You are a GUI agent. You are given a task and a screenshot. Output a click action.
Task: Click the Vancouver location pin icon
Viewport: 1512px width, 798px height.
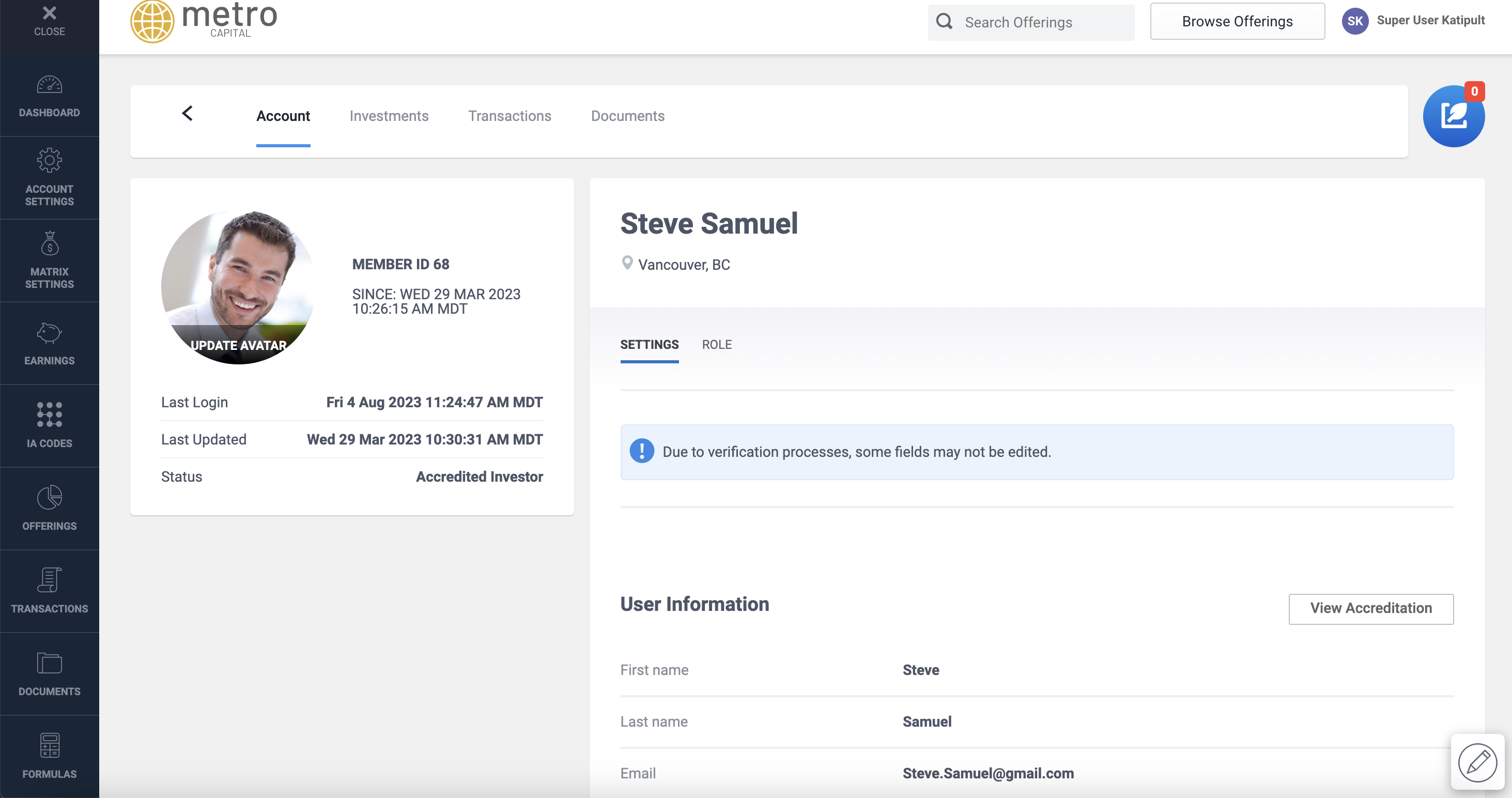[x=627, y=263]
